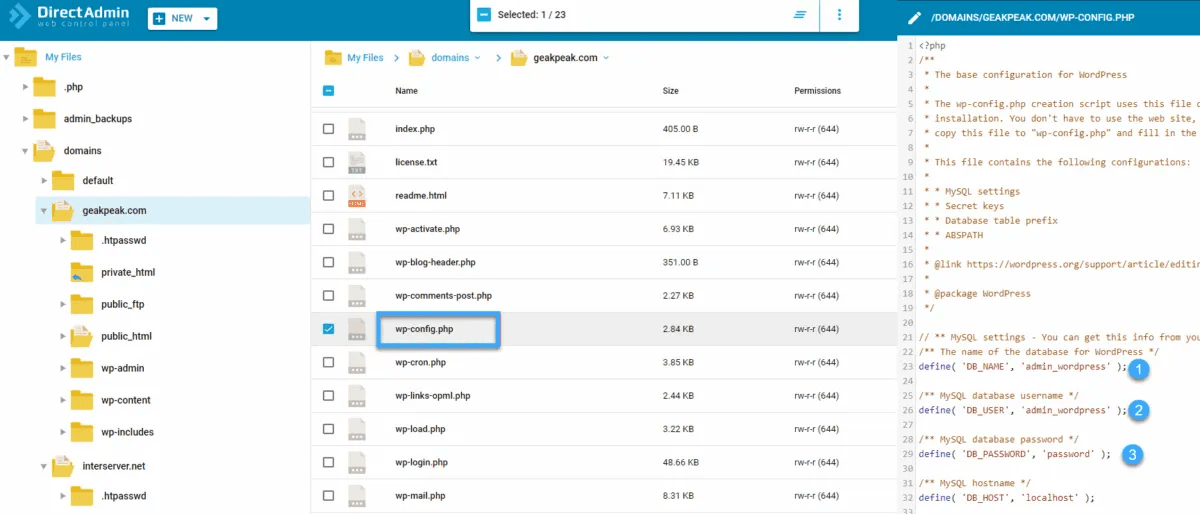Click the wp-cron.php file icon
Screen dimensions: 1200x514
click(x=357, y=362)
